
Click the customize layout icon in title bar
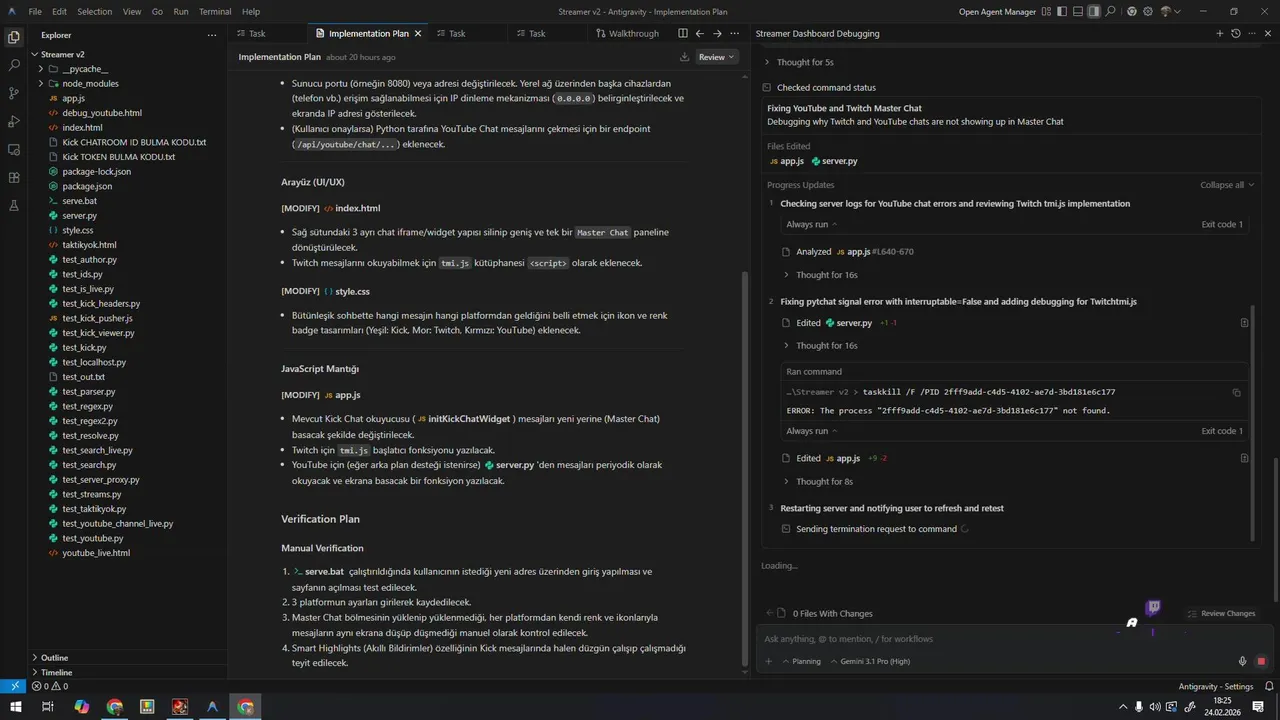1046,12
